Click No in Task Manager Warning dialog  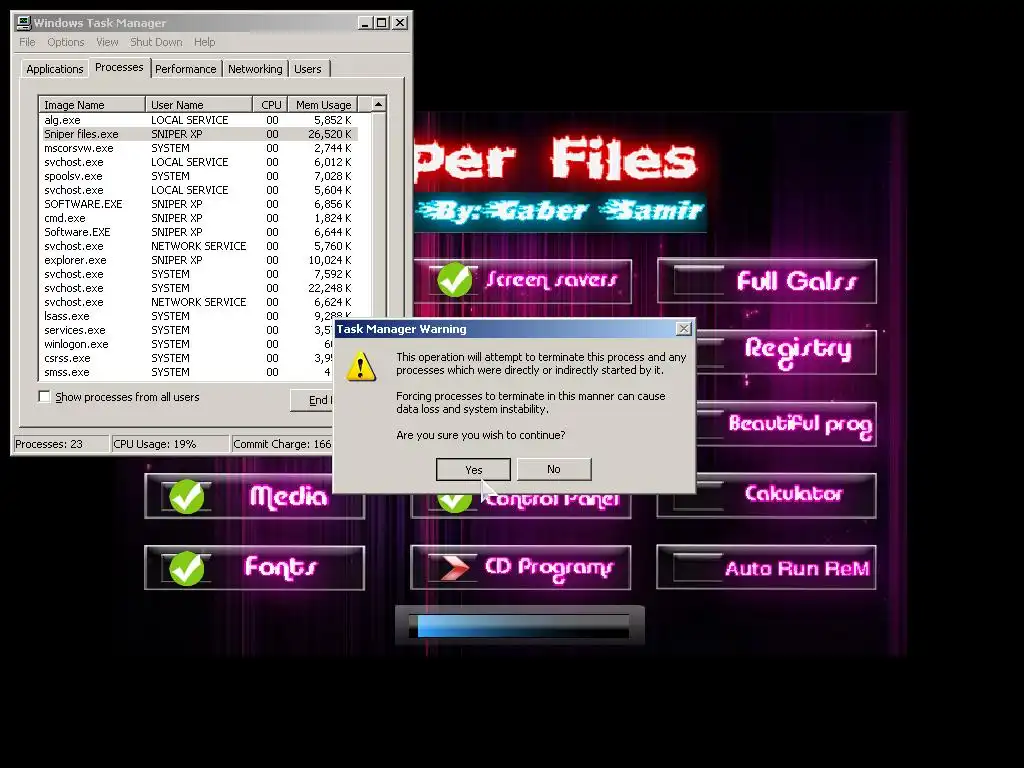(554, 469)
